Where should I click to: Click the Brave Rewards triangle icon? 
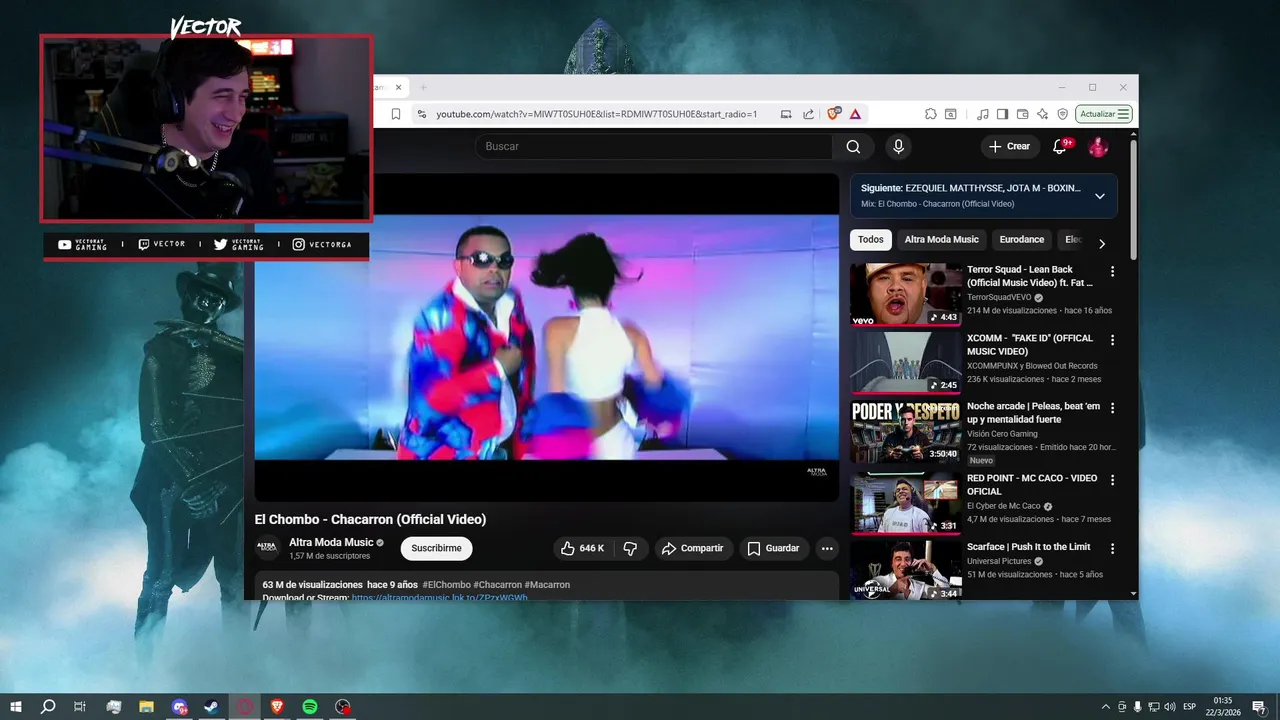855,114
